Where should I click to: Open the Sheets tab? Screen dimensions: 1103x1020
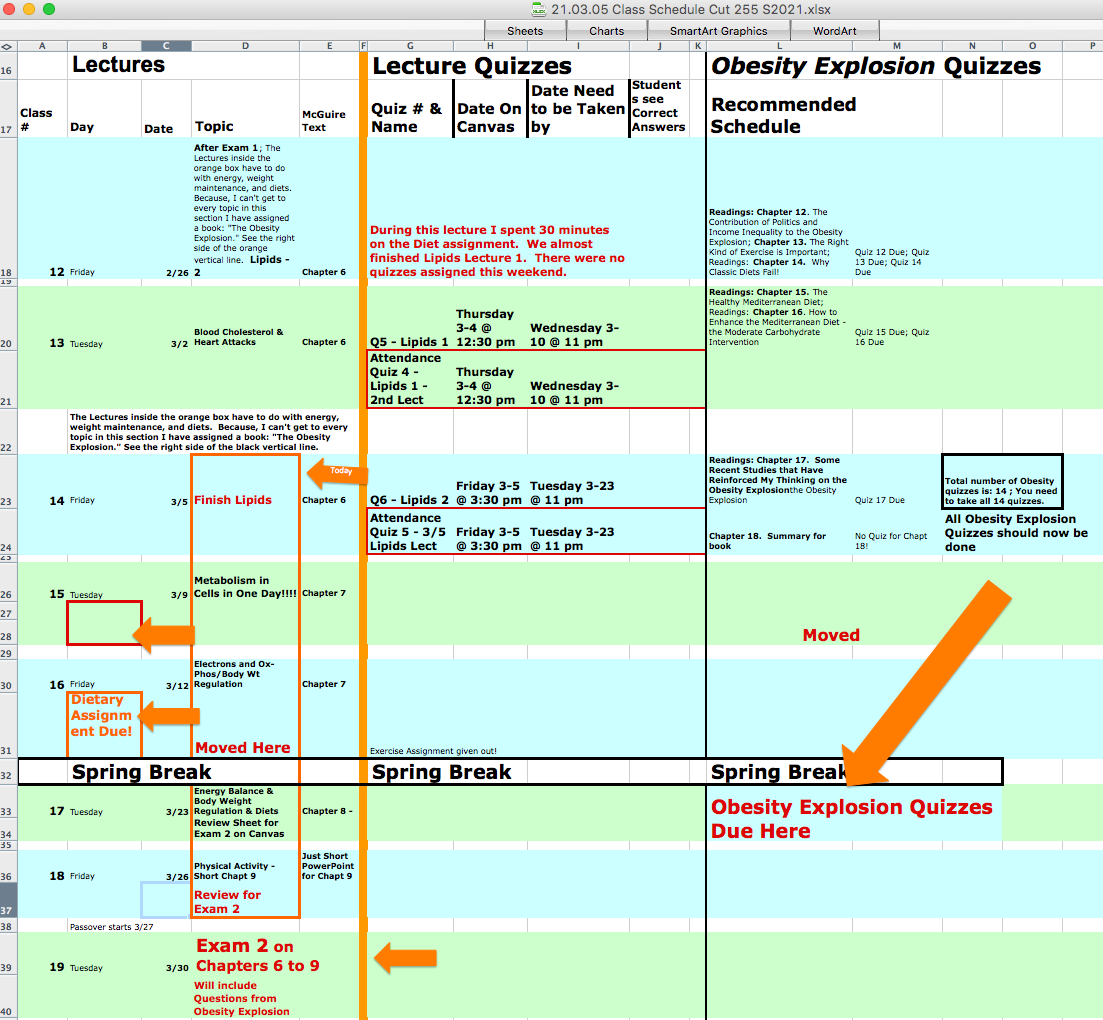coord(525,31)
